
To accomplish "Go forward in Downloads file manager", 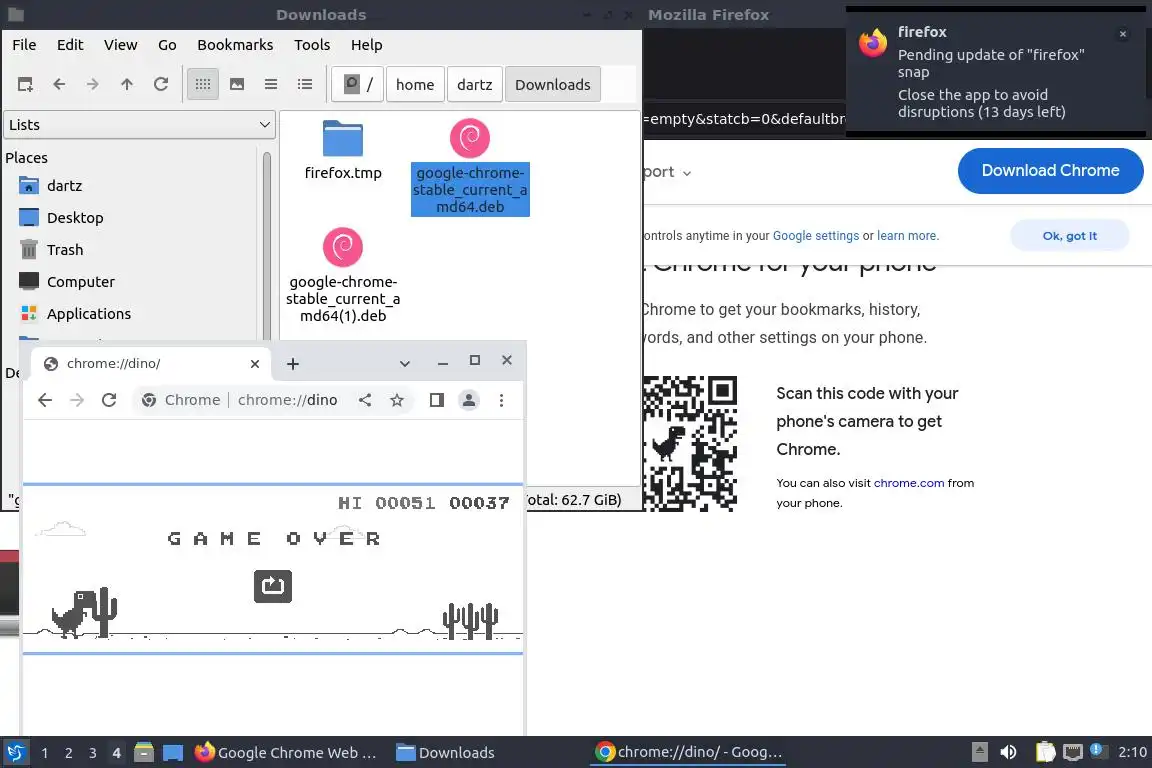I will click(93, 85).
